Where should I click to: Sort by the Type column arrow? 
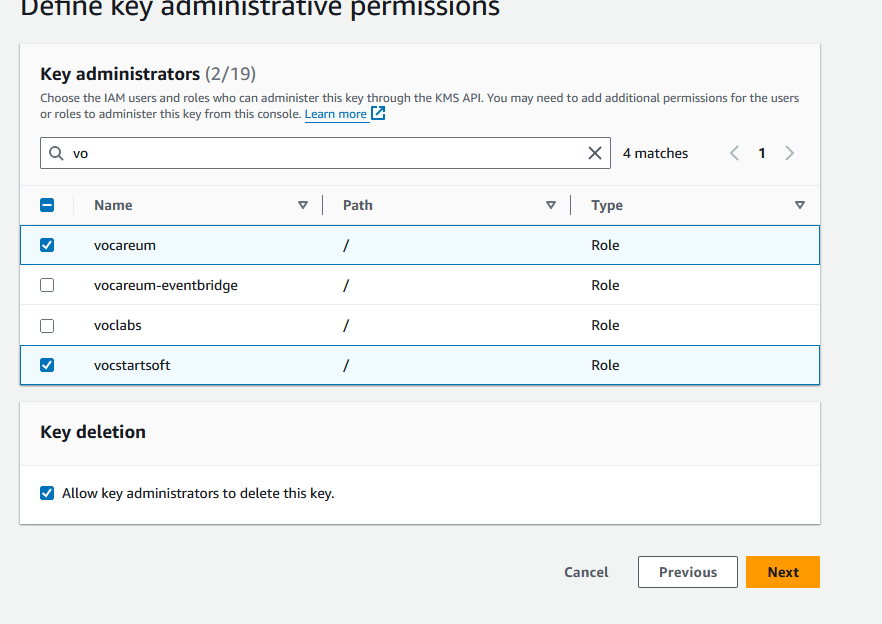point(799,205)
